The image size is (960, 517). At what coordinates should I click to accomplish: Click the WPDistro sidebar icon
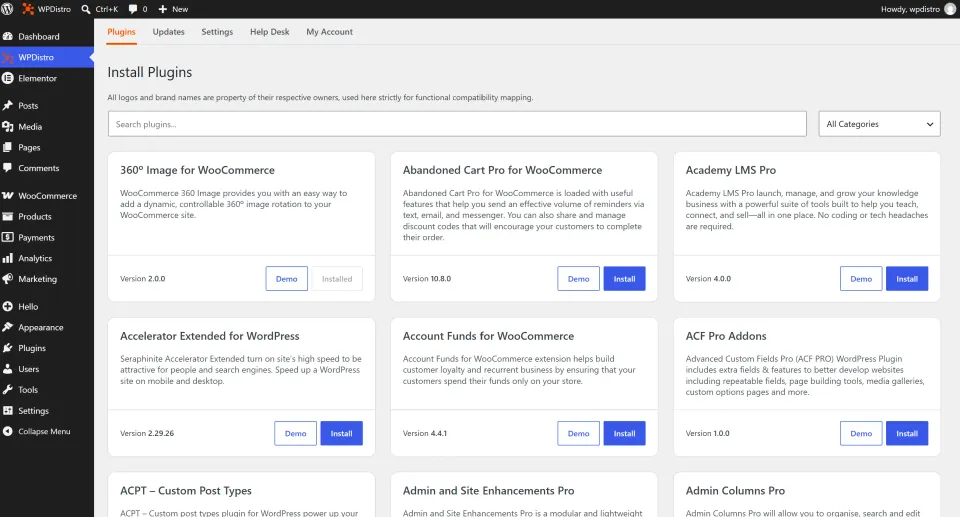click(8, 57)
